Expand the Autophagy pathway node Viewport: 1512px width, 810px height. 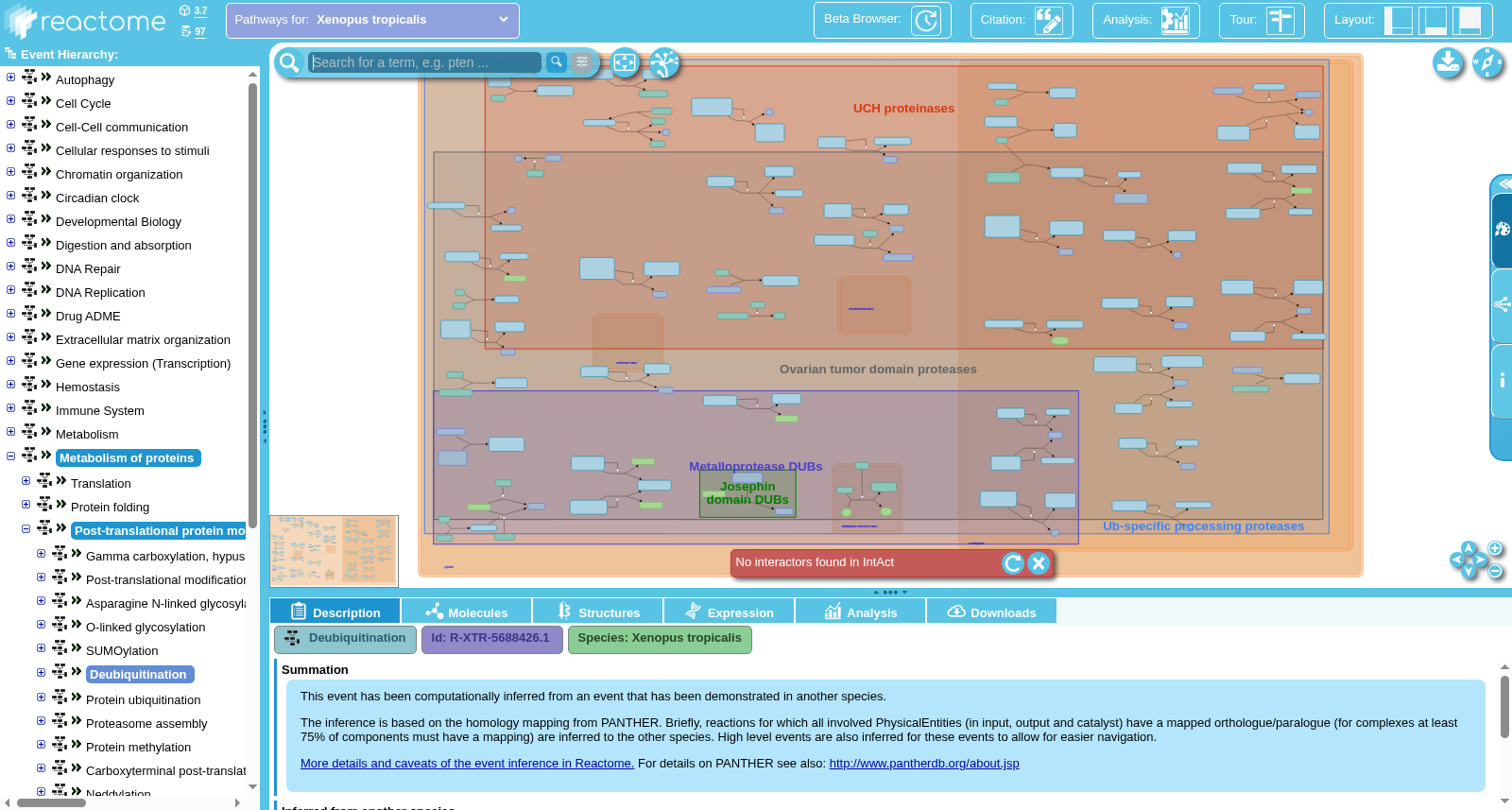click(x=10, y=78)
